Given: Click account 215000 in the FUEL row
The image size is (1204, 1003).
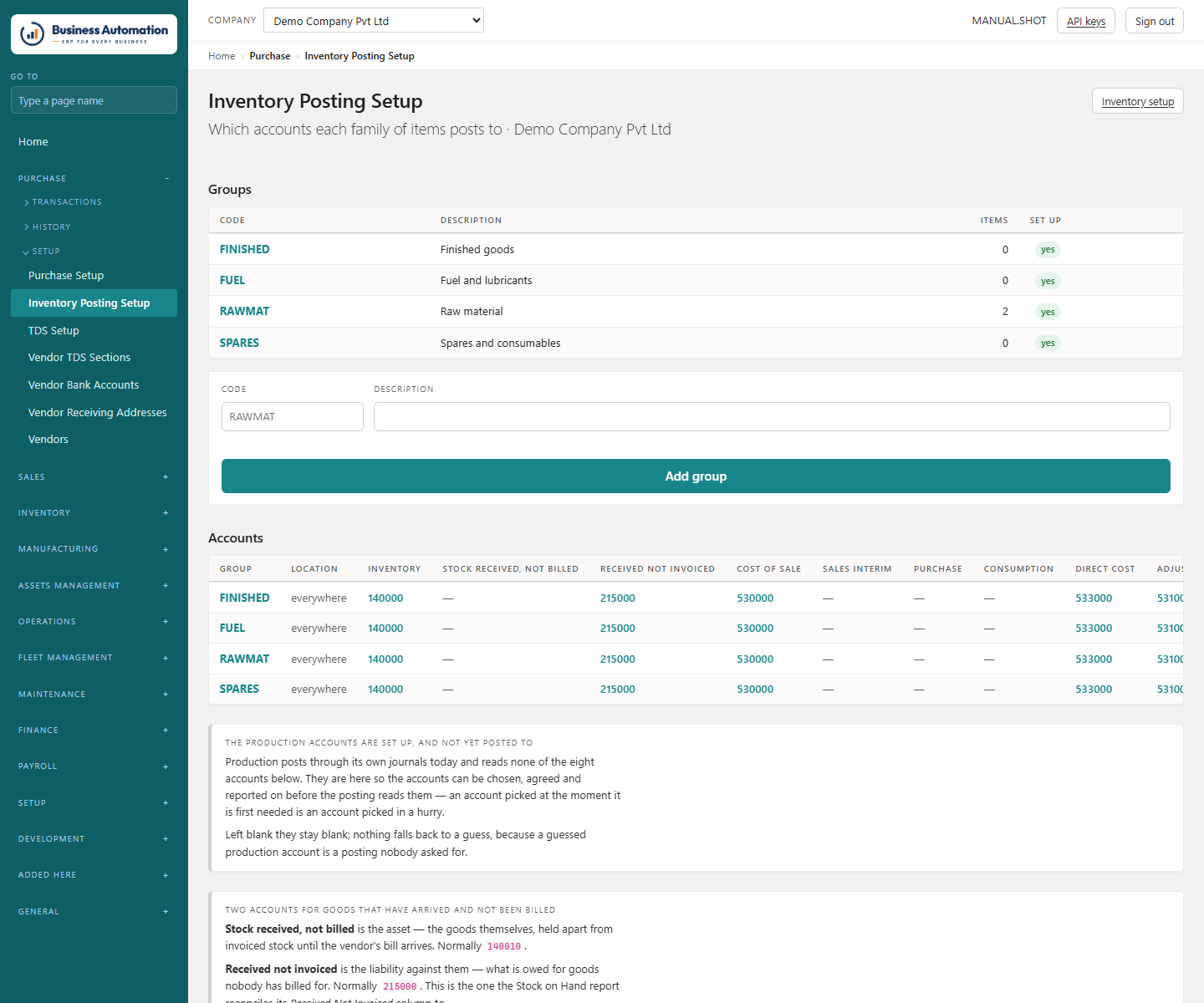Looking at the screenshot, I should (618, 629).
